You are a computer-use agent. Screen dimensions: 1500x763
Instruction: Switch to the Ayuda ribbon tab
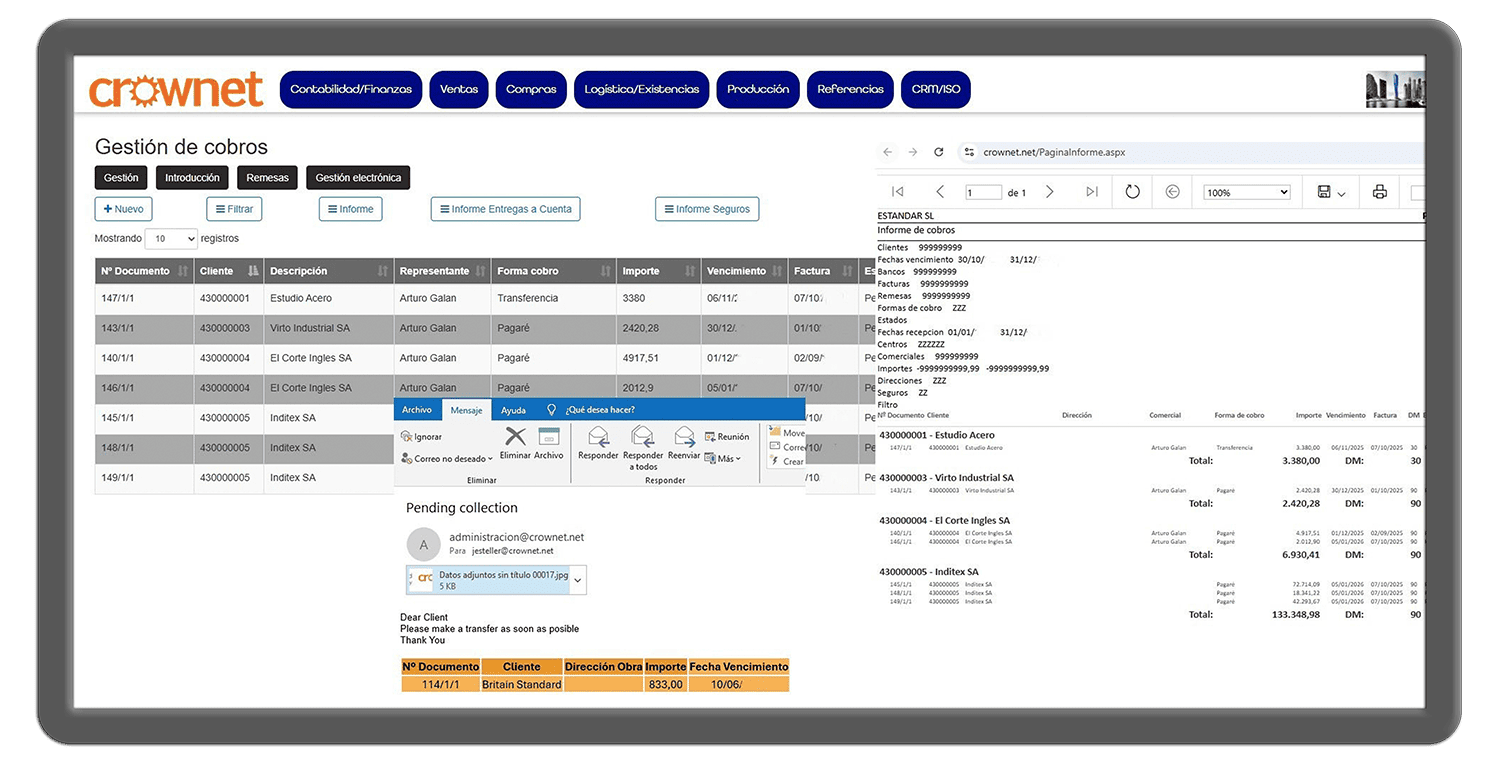(513, 410)
